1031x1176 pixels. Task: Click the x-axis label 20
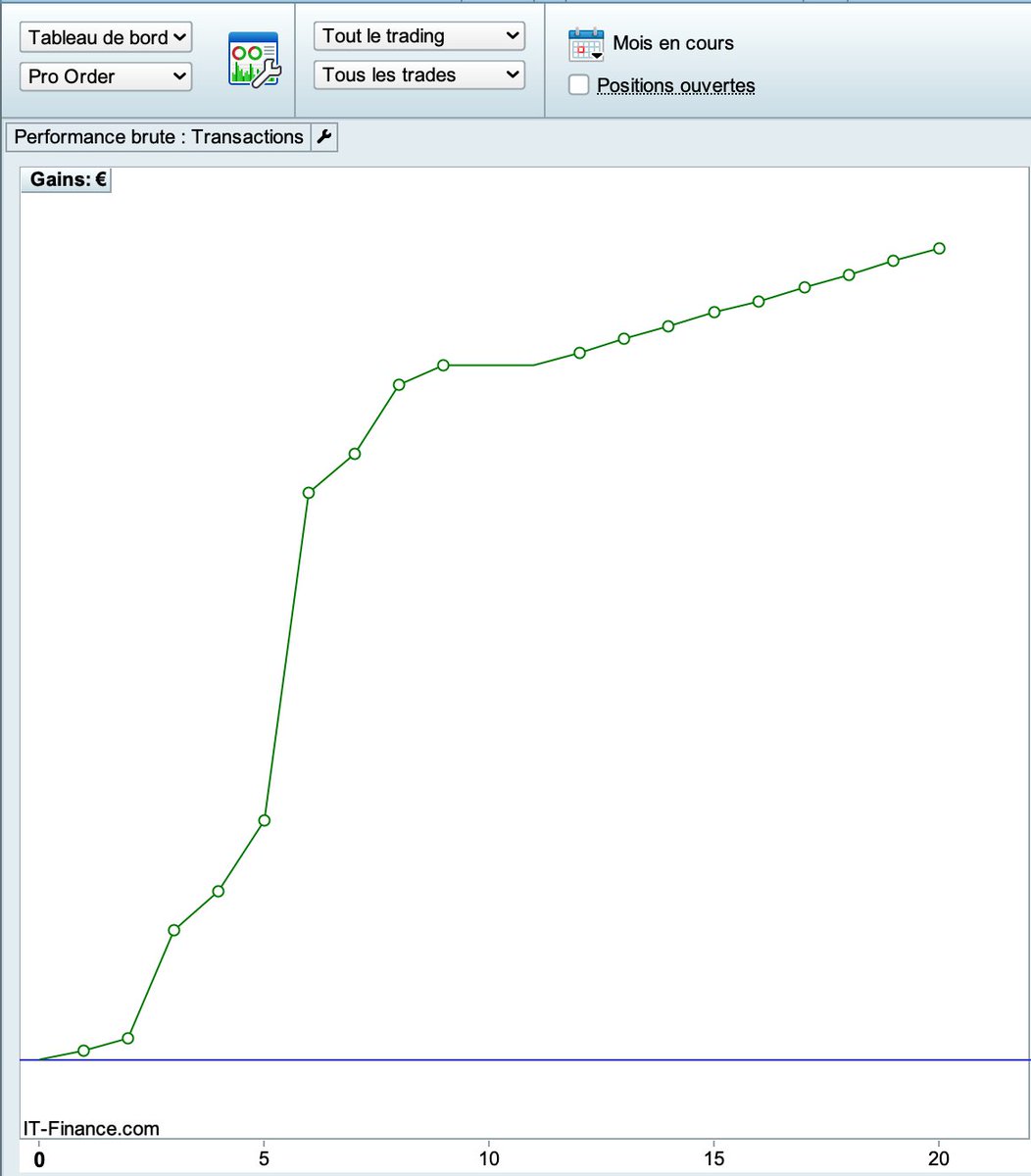pyautogui.click(x=939, y=1159)
